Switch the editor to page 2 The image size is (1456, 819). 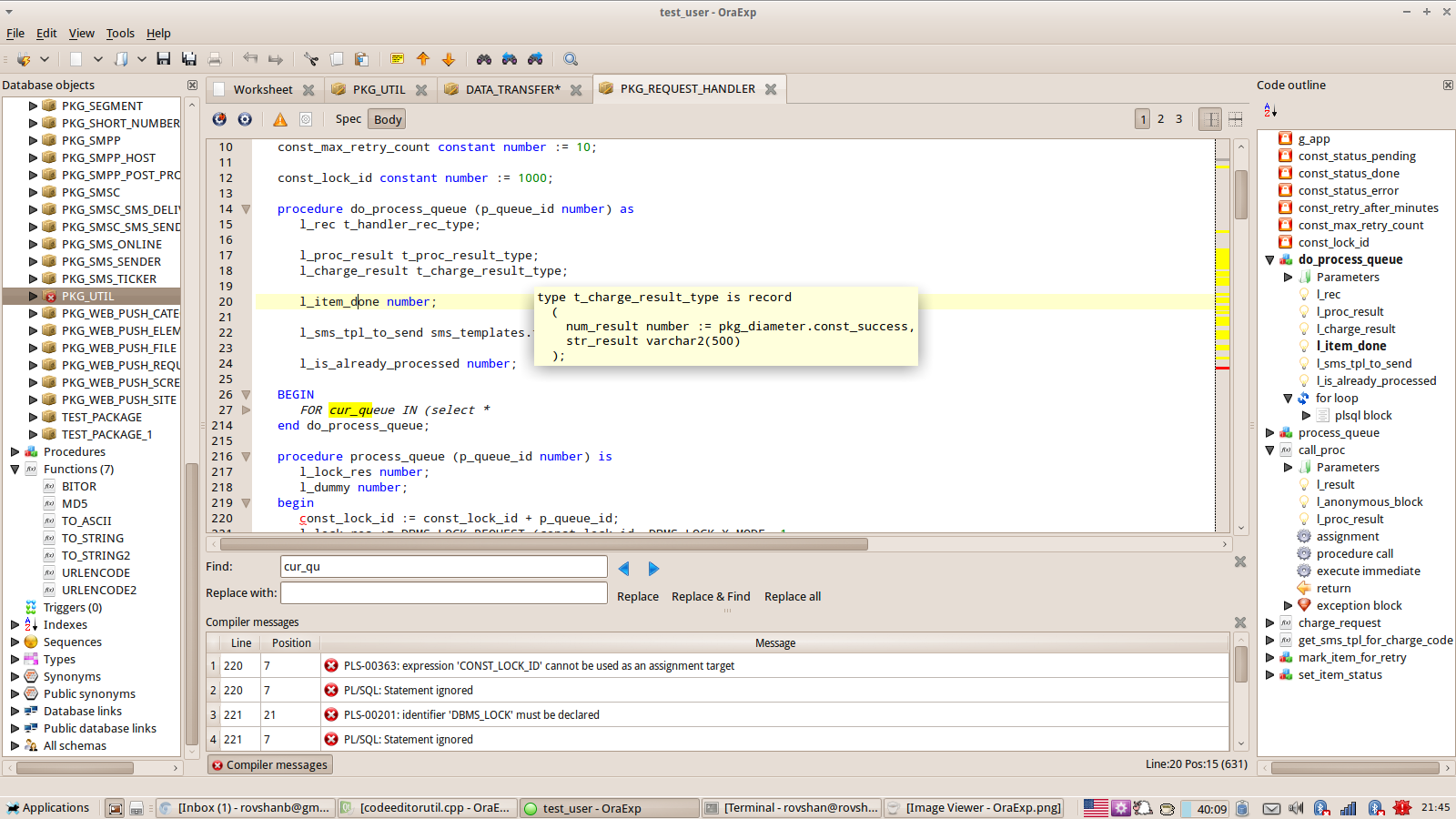[1160, 118]
